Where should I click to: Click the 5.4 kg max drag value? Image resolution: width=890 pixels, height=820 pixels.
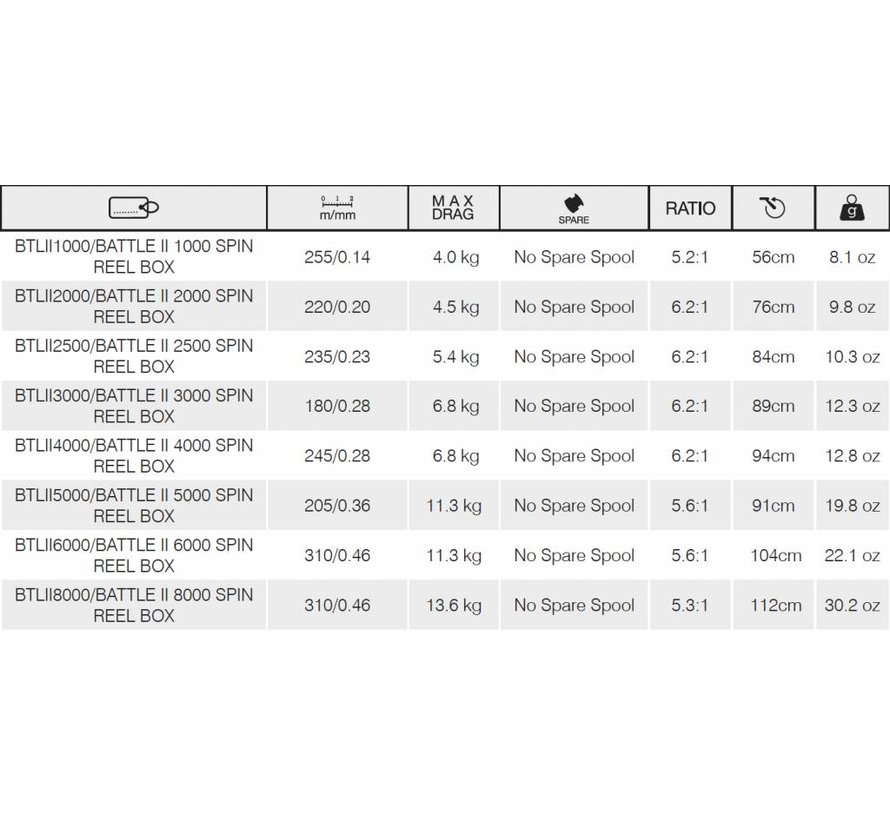pos(456,358)
